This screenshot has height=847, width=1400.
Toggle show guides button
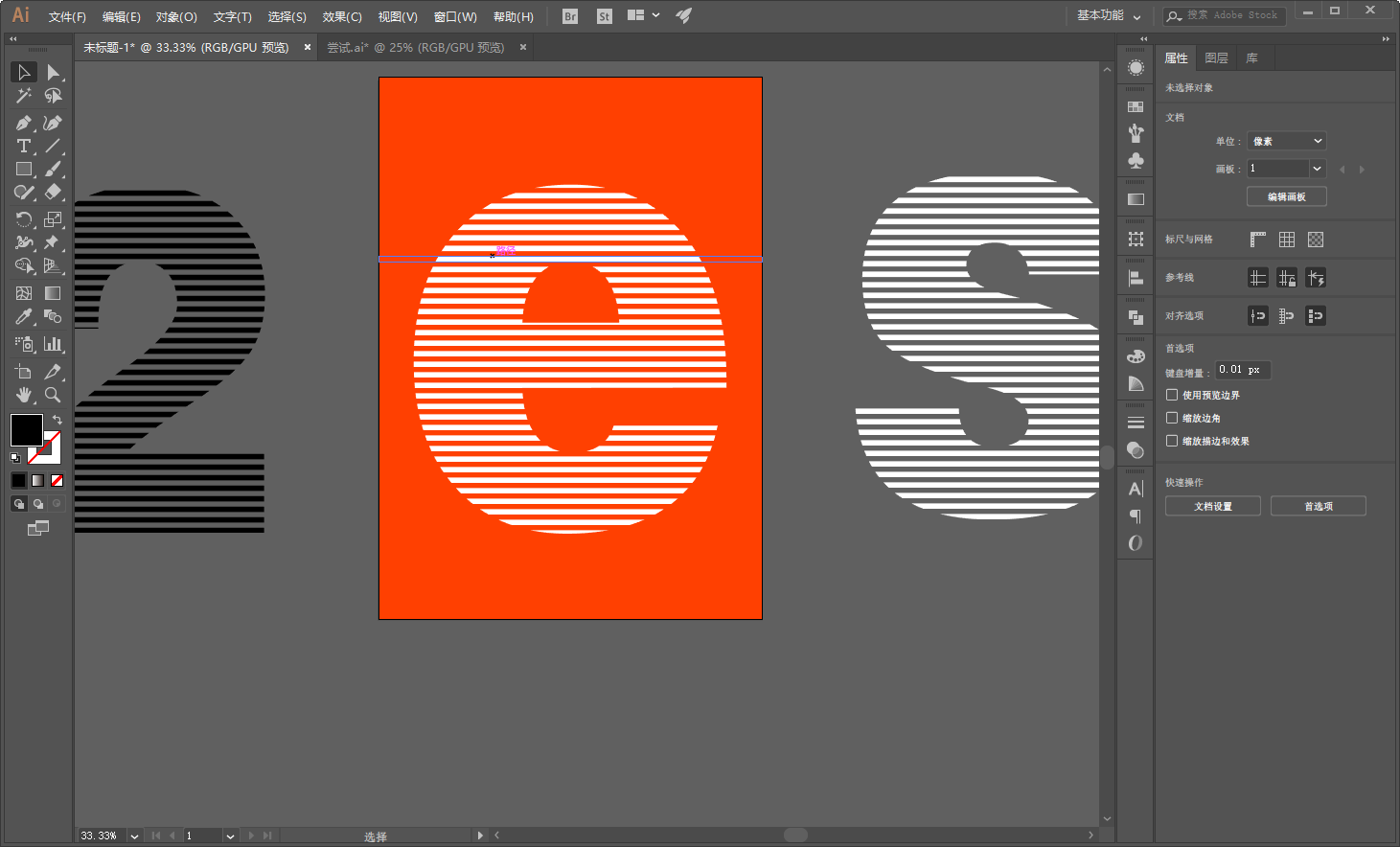coord(1258,278)
